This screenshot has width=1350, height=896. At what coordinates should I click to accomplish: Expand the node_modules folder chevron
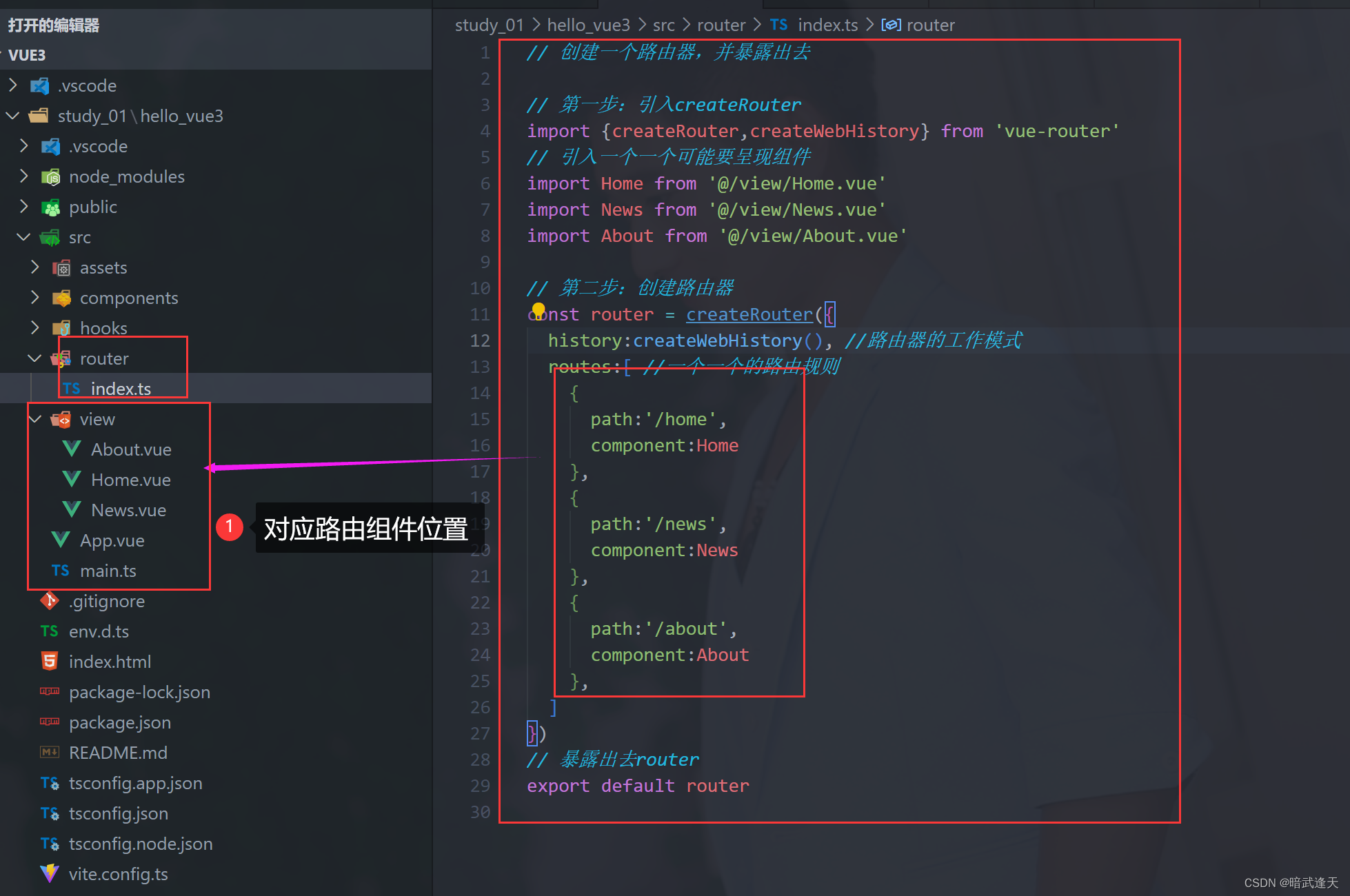click(x=24, y=176)
